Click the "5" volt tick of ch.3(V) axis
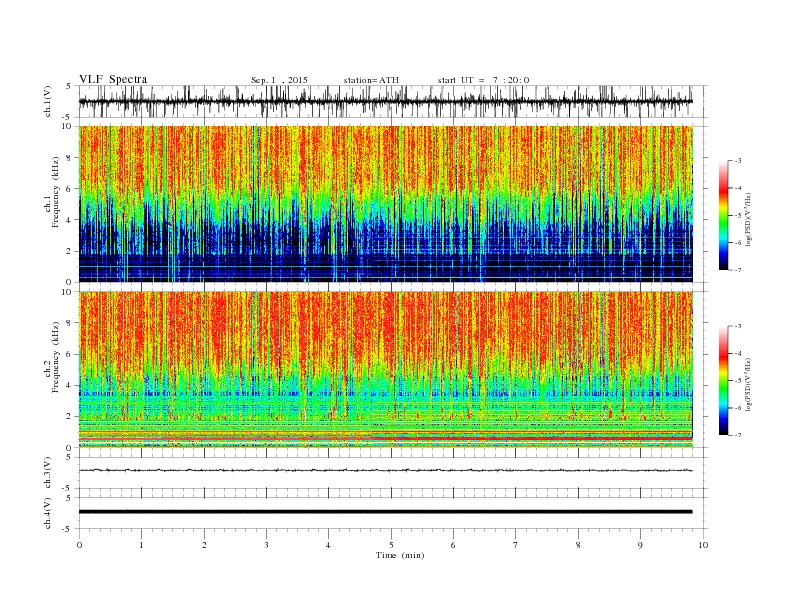 [70, 457]
